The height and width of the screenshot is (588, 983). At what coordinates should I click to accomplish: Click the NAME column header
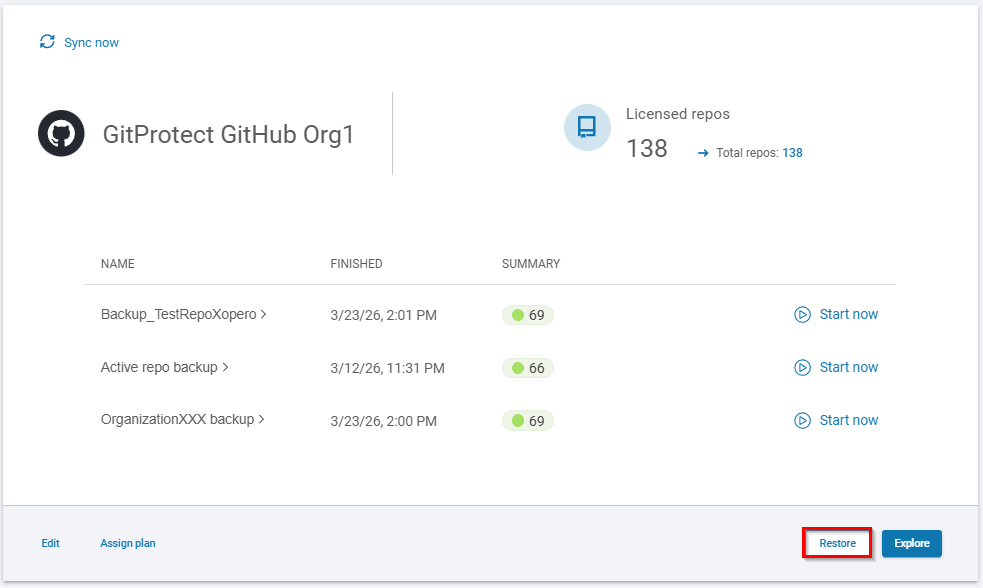tap(117, 264)
